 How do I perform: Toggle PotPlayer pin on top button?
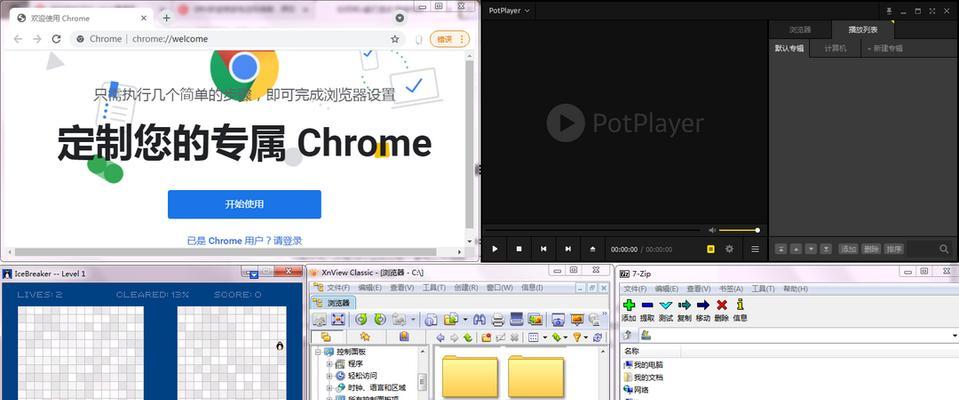pyautogui.click(x=889, y=10)
